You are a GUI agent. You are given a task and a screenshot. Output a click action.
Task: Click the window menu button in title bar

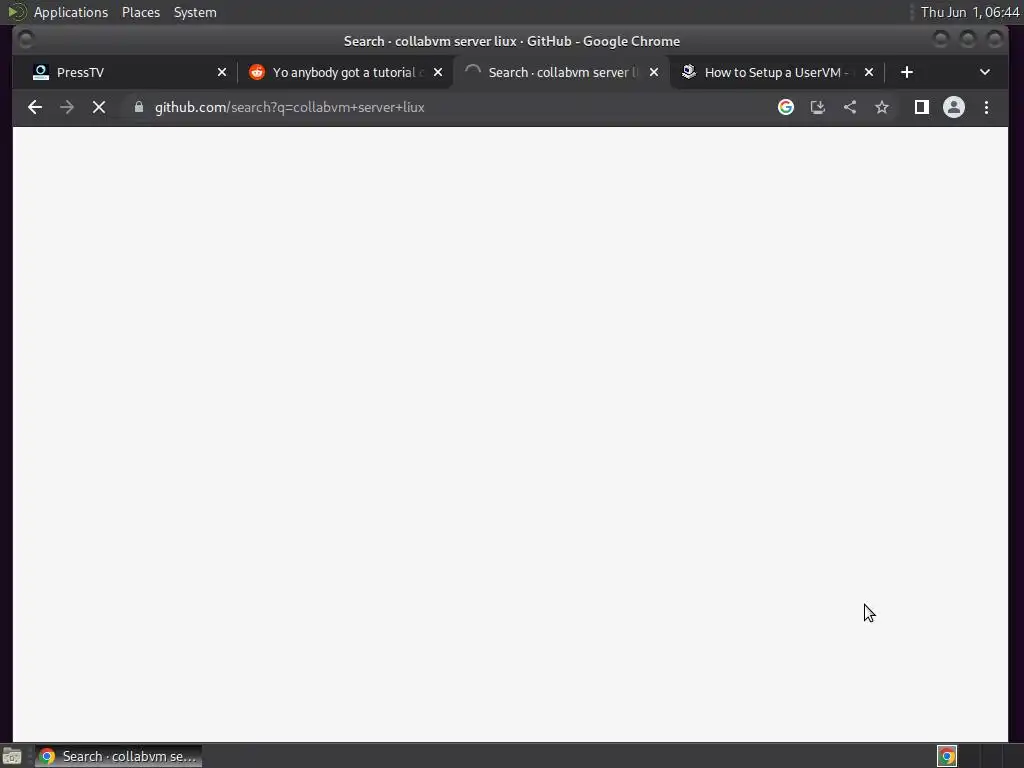[25, 40]
